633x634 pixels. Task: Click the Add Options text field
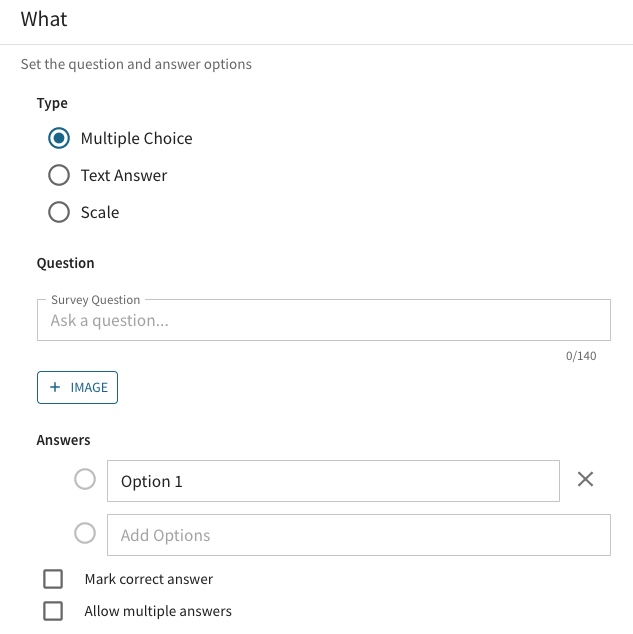coord(358,535)
